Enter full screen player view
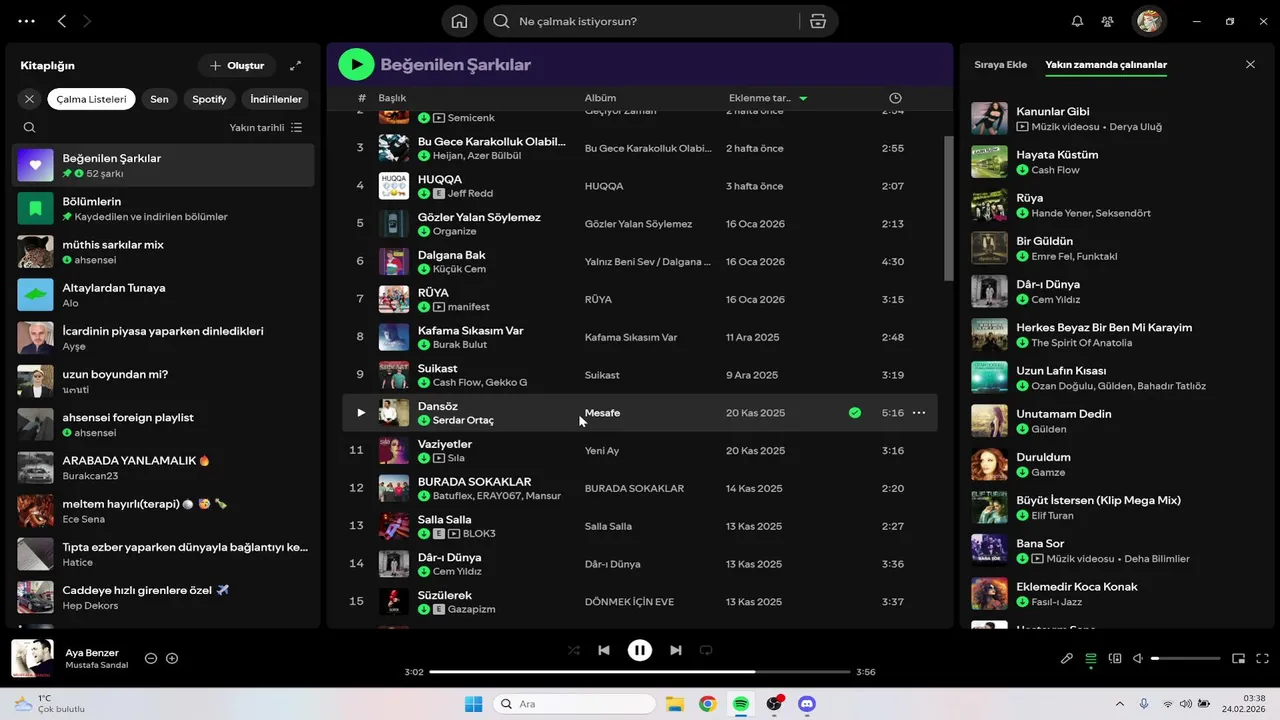The image size is (1280, 720). click(1262, 659)
